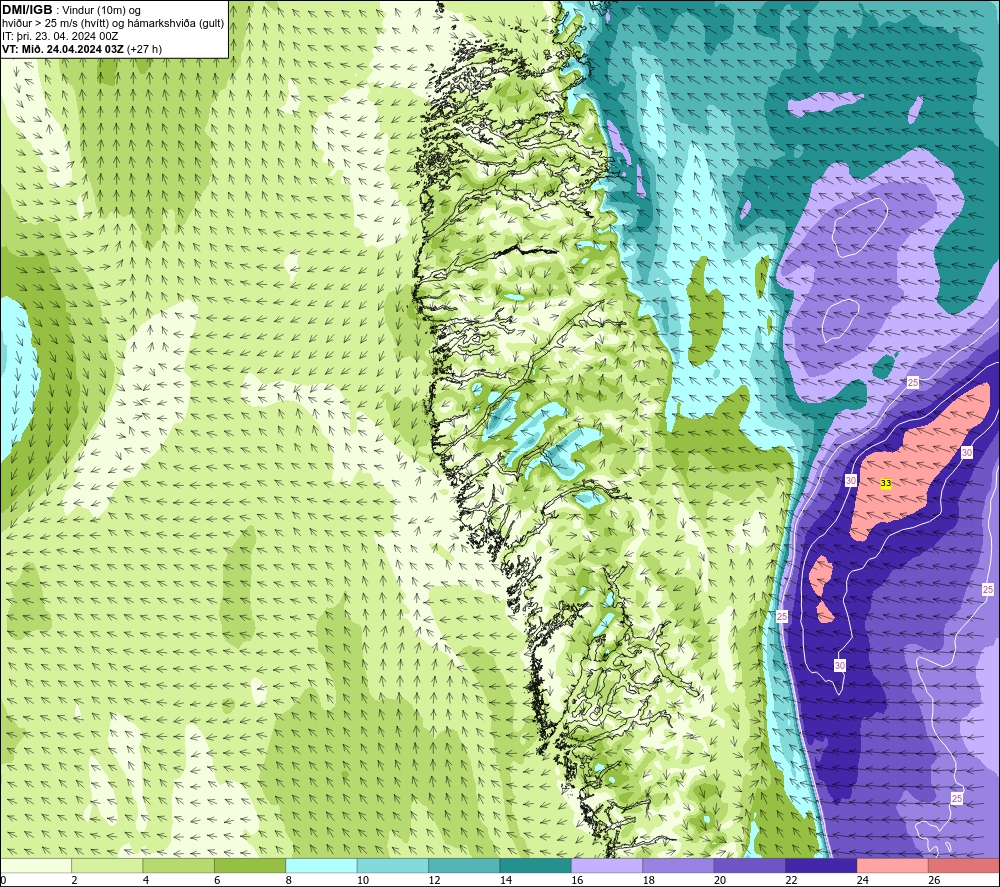Click the scale tick label 0

(x=3, y=880)
